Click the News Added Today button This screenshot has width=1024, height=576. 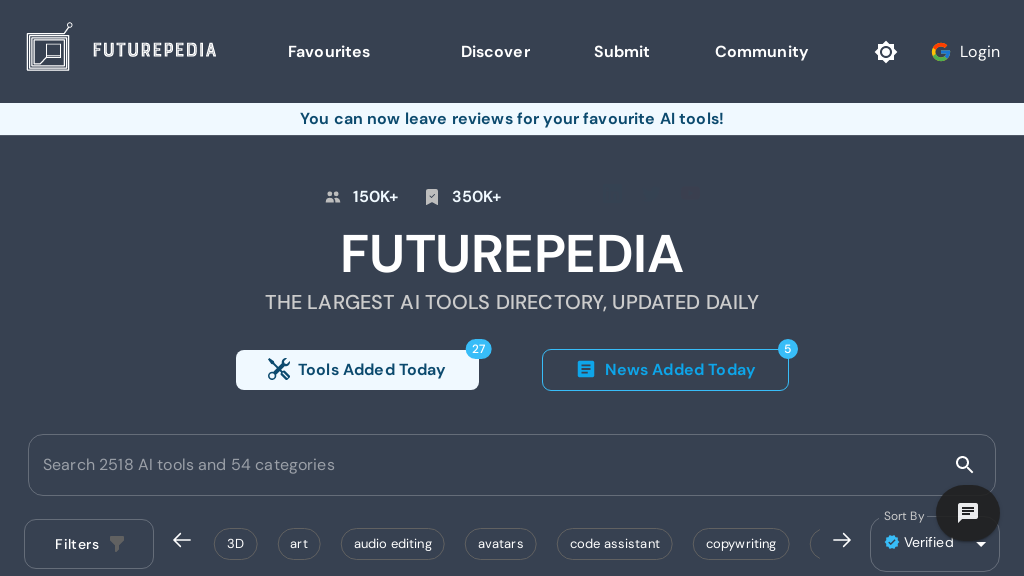(665, 369)
